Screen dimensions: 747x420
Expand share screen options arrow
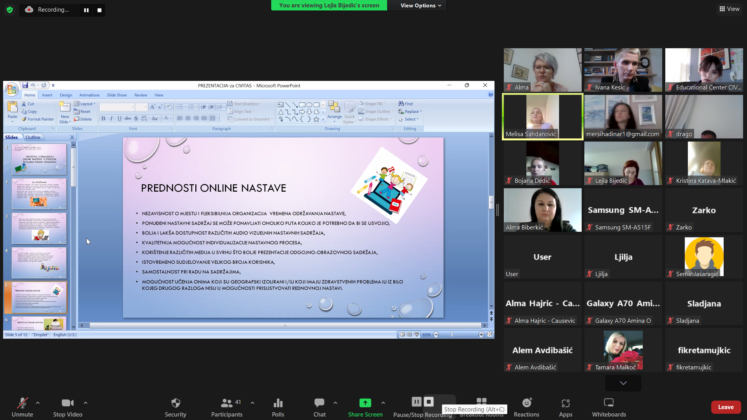click(x=383, y=403)
